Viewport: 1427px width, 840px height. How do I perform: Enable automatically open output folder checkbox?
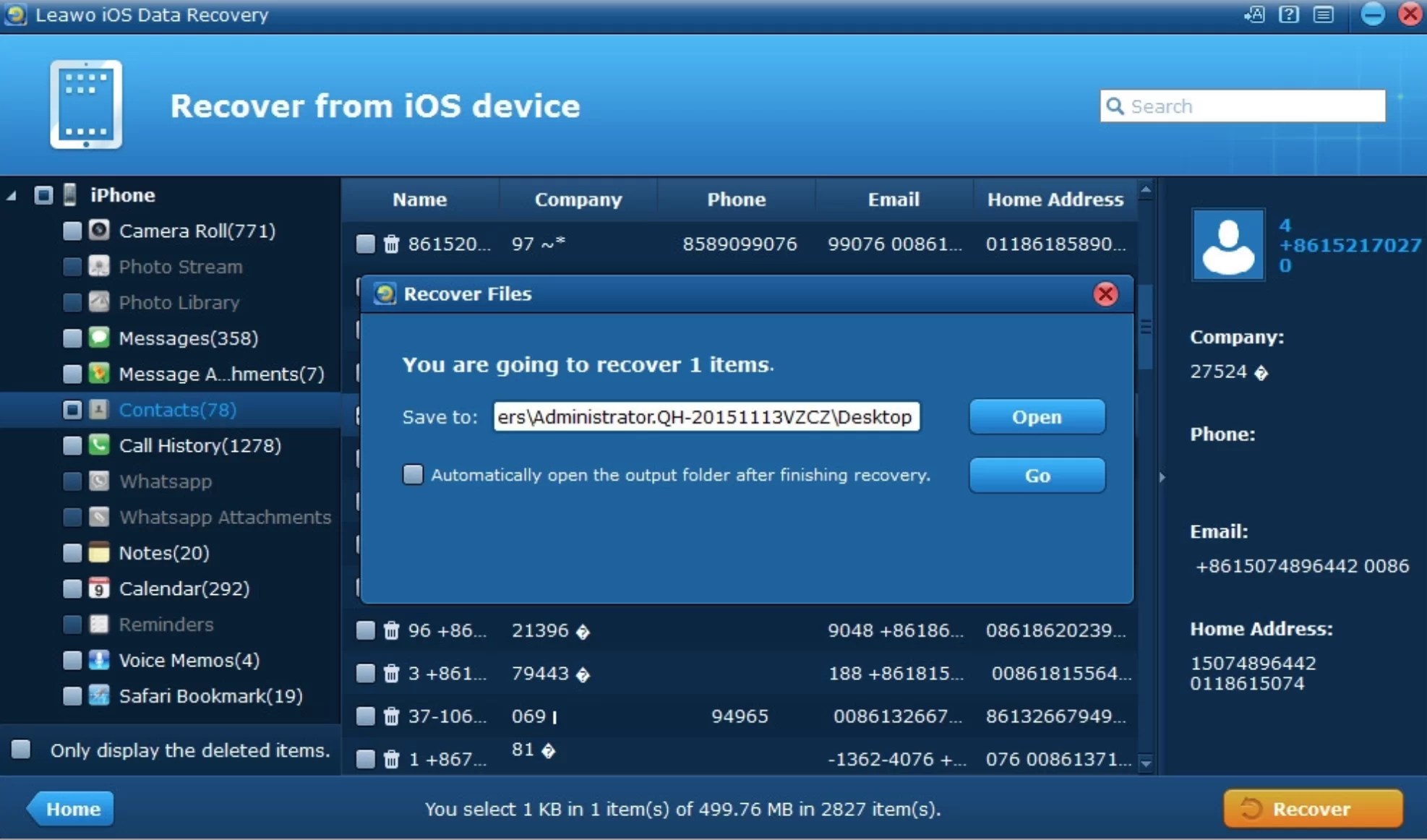(413, 475)
